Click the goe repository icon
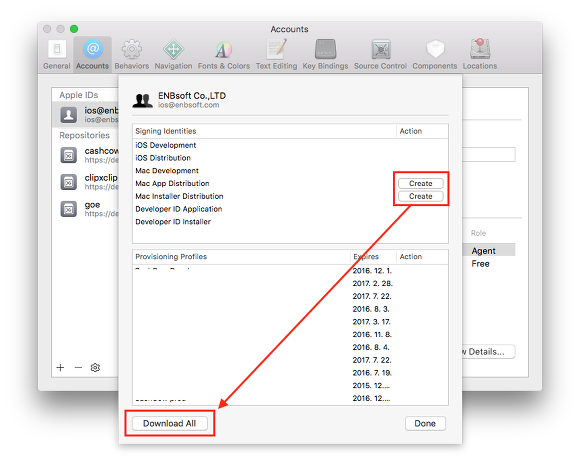This screenshot has width=580, height=458. coord(69,209)
